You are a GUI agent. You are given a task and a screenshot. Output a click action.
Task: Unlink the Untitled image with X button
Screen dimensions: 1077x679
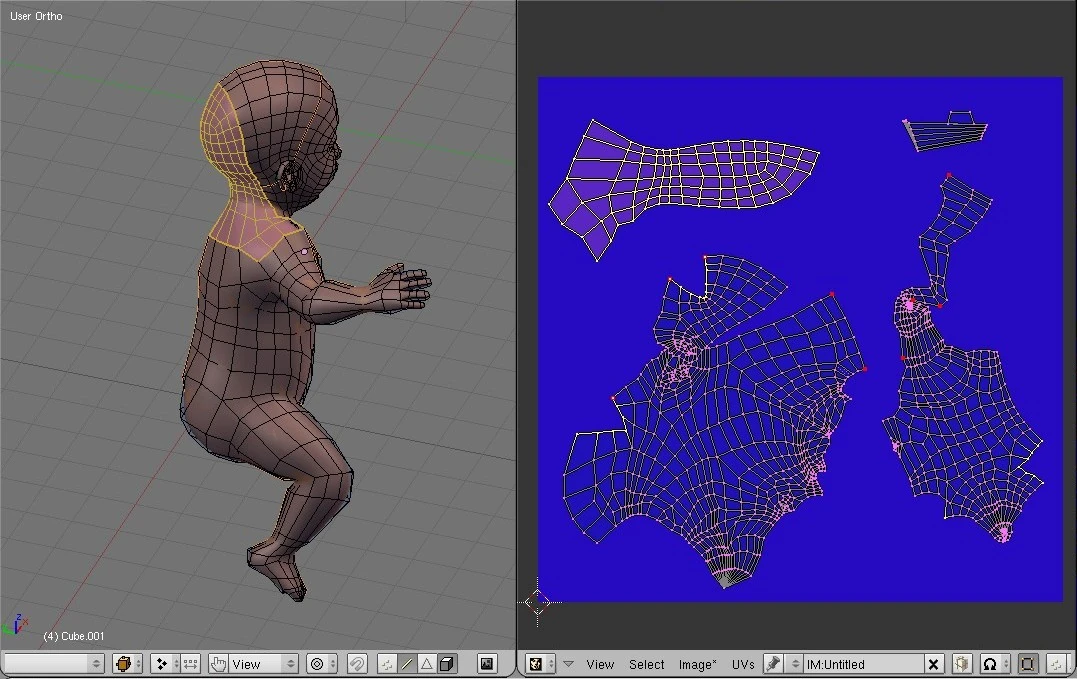pyautogui.click(x=933, y=664)
